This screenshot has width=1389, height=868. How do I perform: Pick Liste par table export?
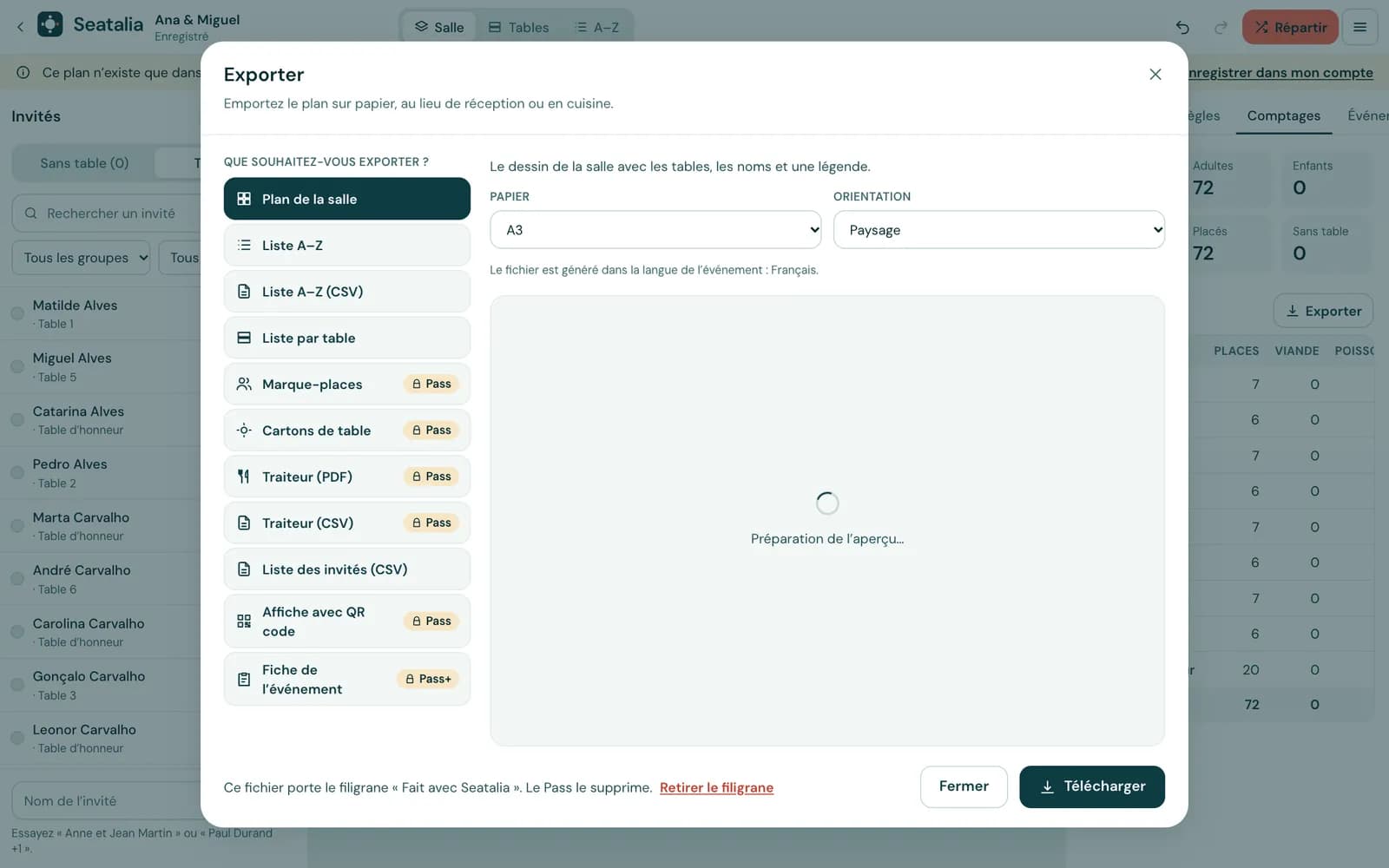pos(346,338)
